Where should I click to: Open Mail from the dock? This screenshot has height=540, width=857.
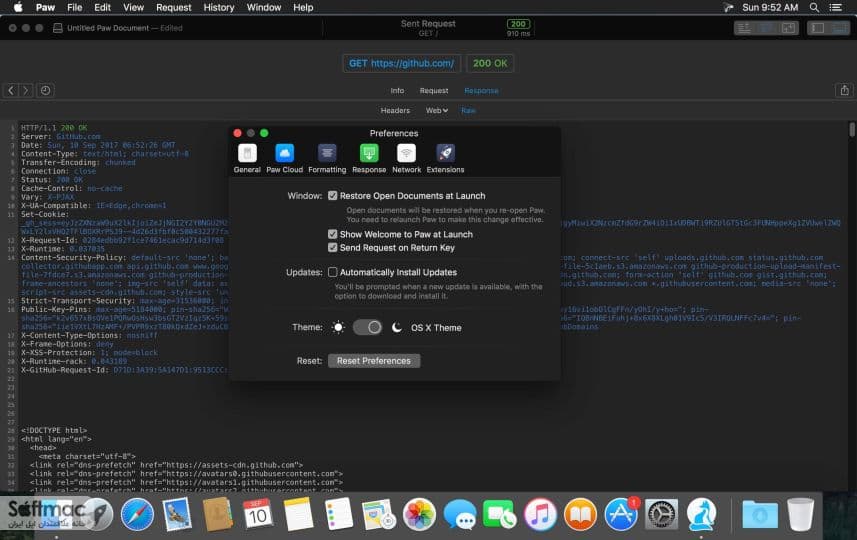177,514
